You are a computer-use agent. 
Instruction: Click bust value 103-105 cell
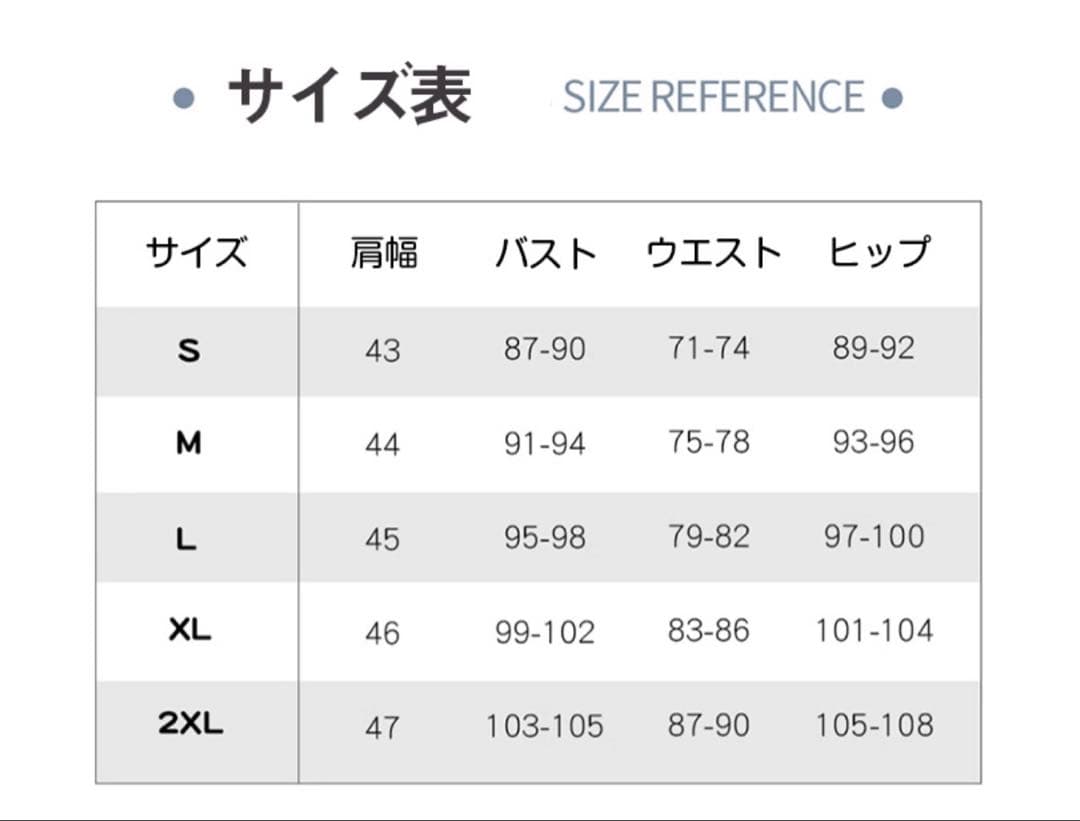545,727
